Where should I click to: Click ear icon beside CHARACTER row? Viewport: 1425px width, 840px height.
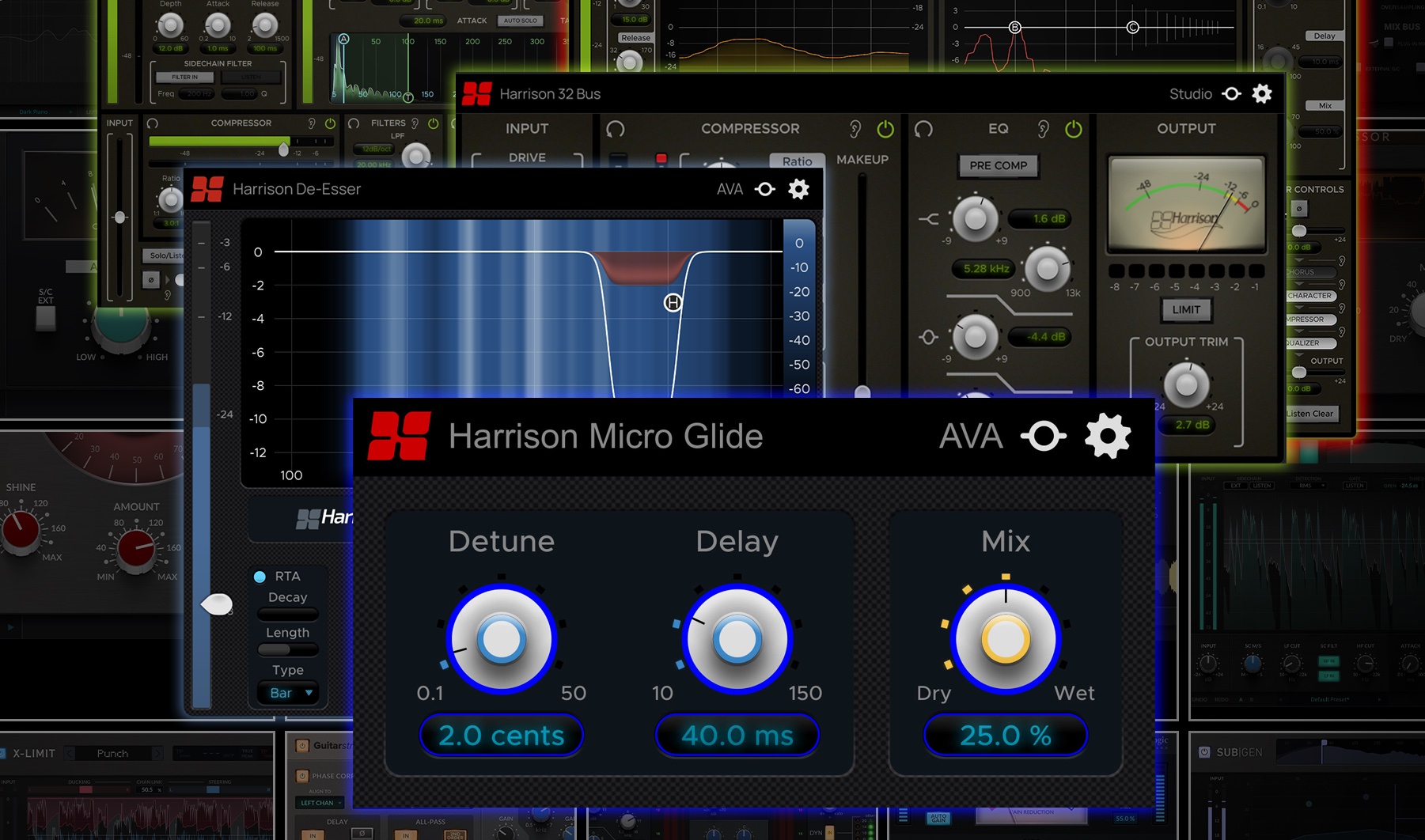tap(1343, 285)
